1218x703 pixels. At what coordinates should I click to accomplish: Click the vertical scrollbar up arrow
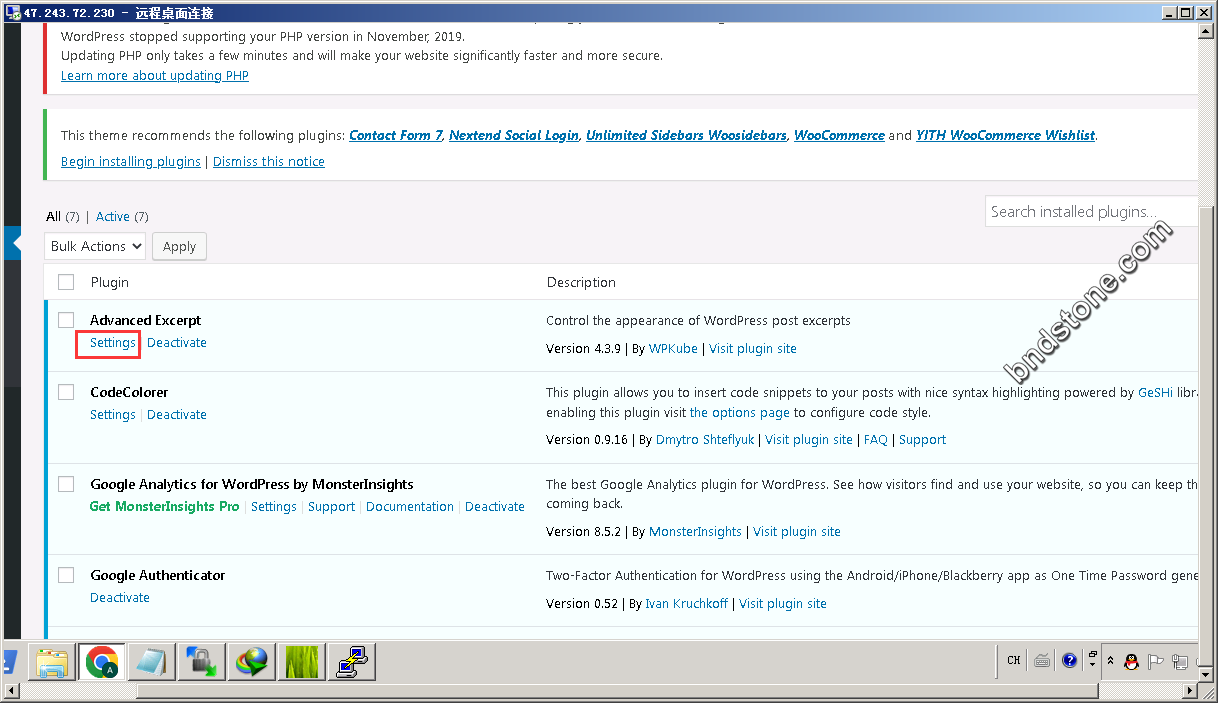[1207, 32]
